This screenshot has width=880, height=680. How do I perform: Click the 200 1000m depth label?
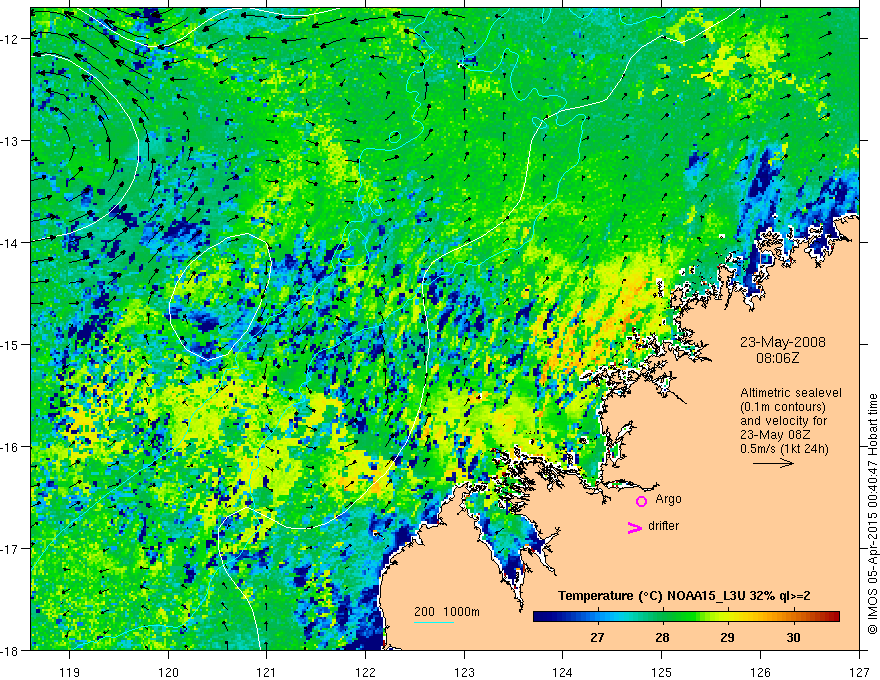point(447,612)
